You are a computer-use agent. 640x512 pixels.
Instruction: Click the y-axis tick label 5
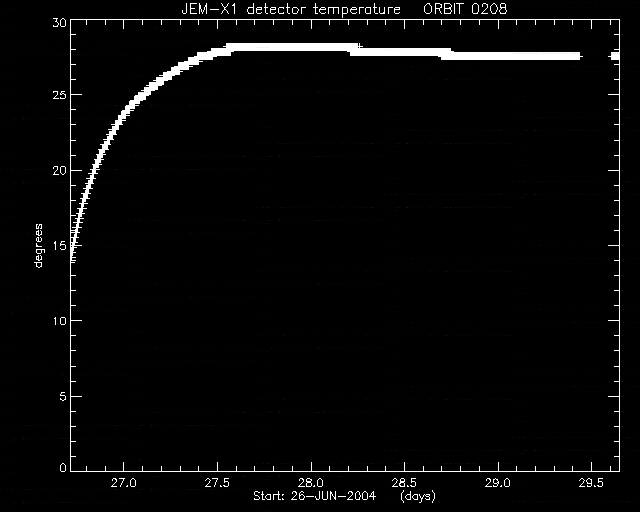click(x=63, y=396)
